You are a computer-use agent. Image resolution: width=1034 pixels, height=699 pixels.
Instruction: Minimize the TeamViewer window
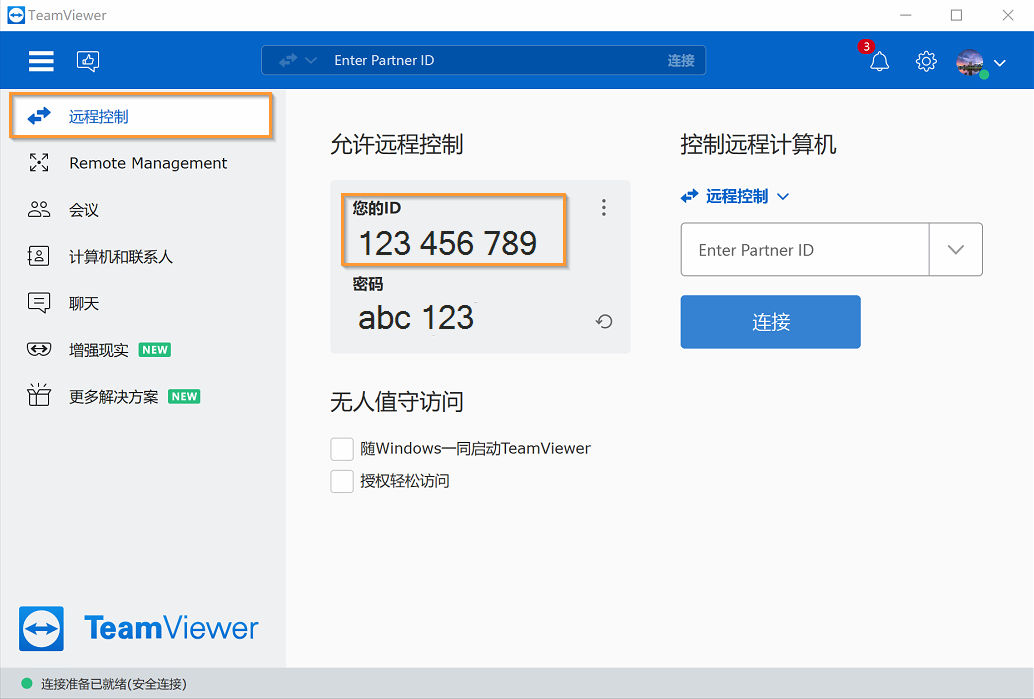[906, 15]
